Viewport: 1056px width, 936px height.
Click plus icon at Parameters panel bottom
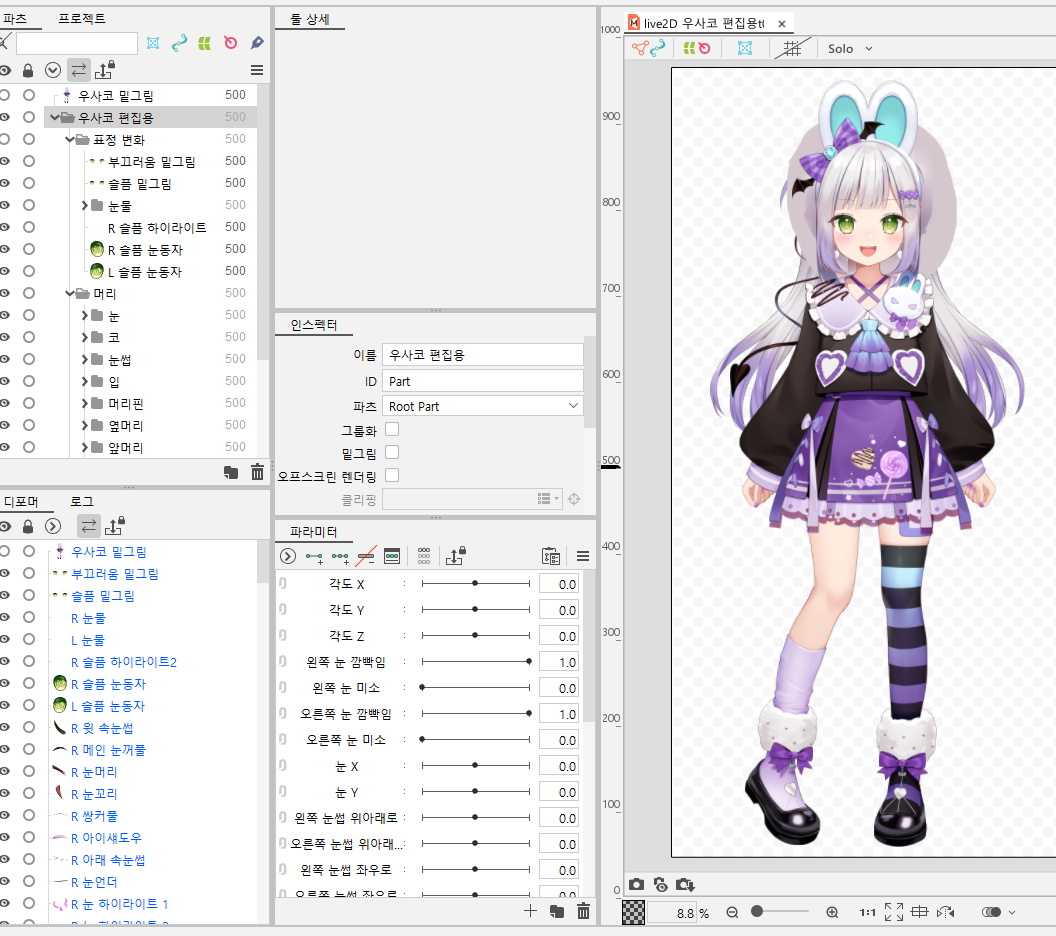pyautogui.click(x=531, y=911)
